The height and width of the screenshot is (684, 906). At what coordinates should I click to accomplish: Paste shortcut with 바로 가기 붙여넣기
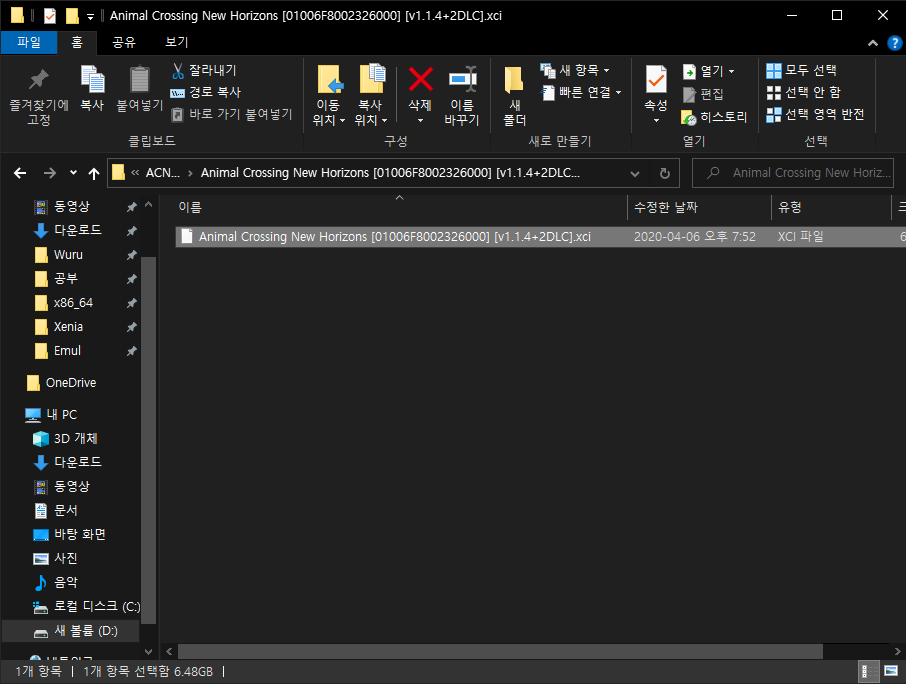[x=232, y=114]
